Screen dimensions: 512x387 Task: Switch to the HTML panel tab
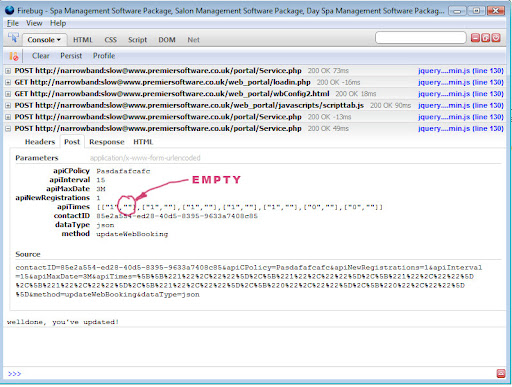coord(83,40)
